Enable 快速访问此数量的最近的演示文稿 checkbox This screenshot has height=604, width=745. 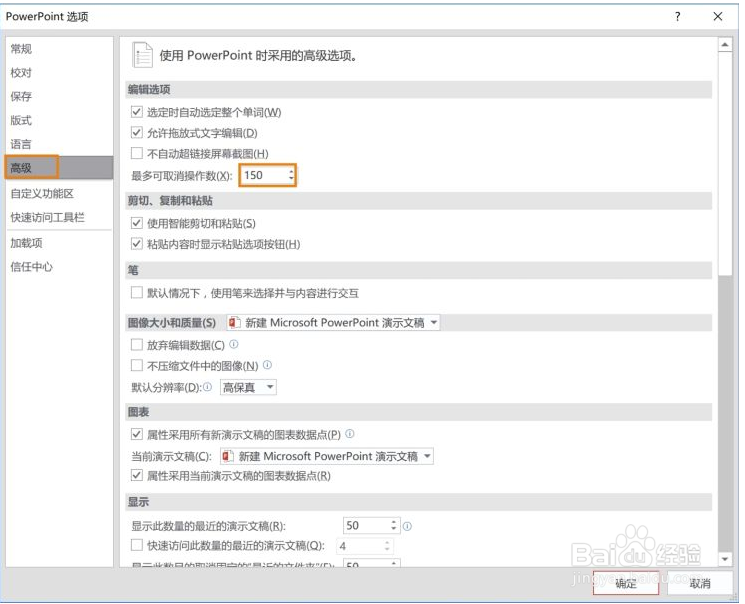point(137,545)
